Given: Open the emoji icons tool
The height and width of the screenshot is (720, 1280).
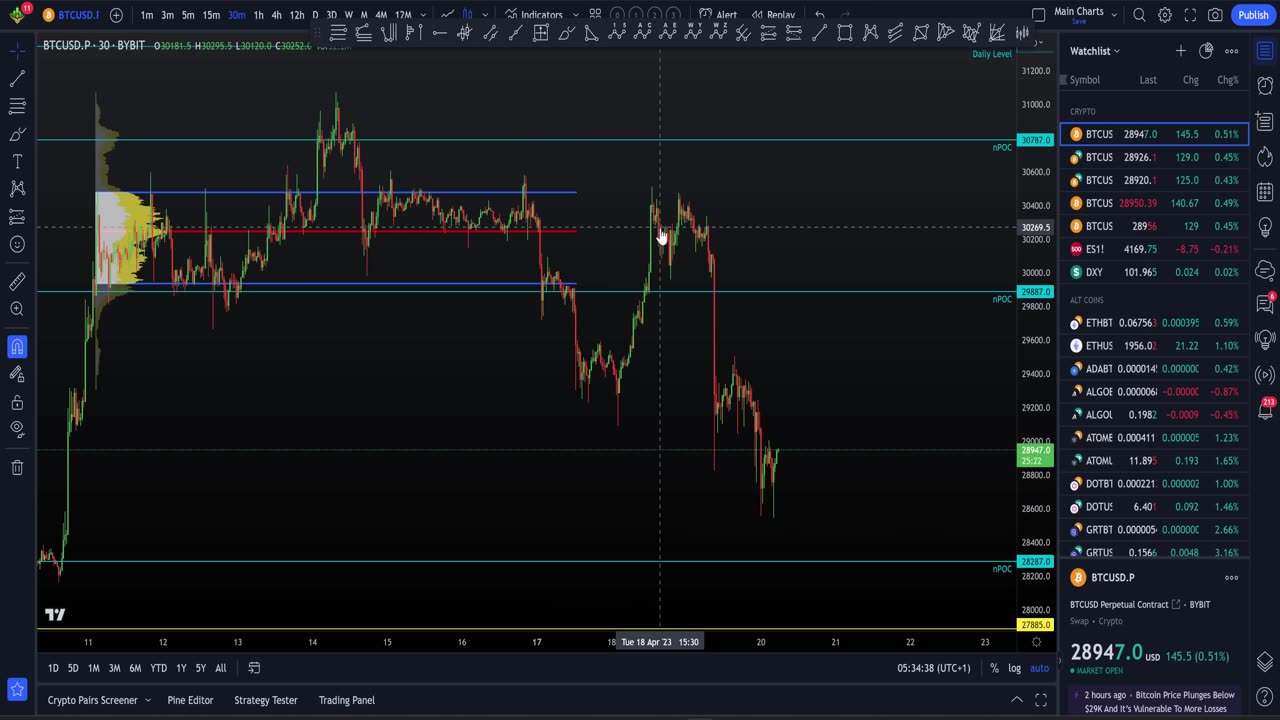Looking at the screenshot, I should (17, 244).
